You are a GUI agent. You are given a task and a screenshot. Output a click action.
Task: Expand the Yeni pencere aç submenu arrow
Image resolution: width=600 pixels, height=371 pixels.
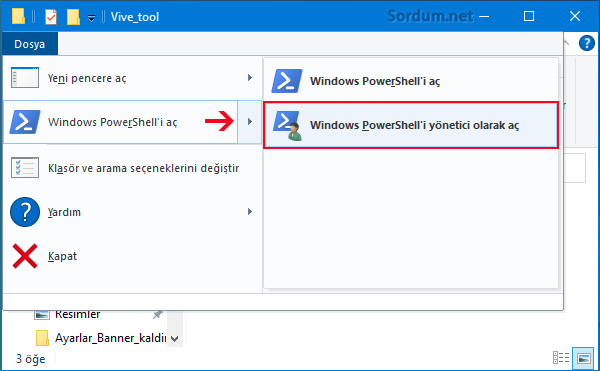(x=250, y=78)
